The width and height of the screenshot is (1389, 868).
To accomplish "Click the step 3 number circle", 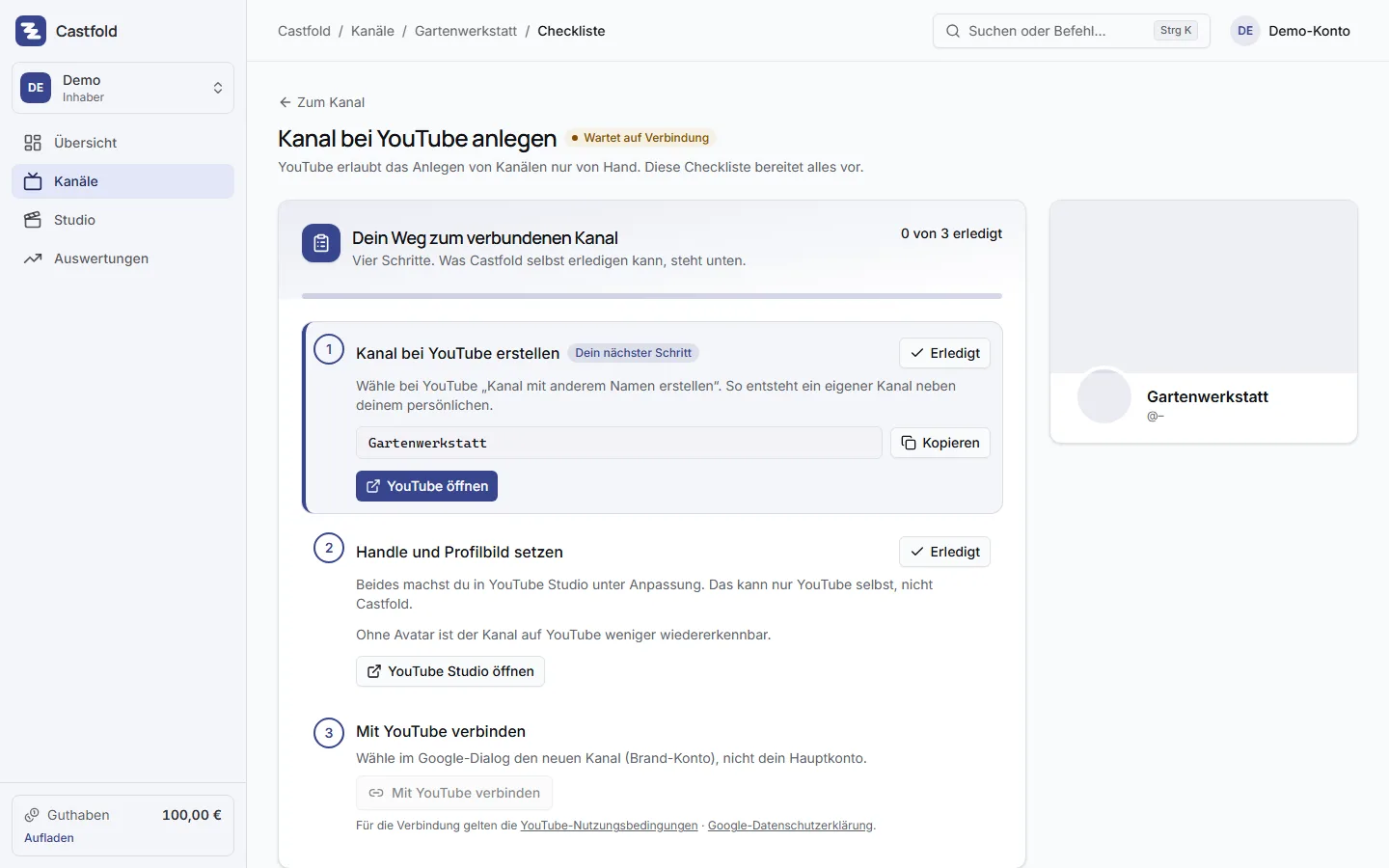I will pyautogui.click(x=329, y=733).
